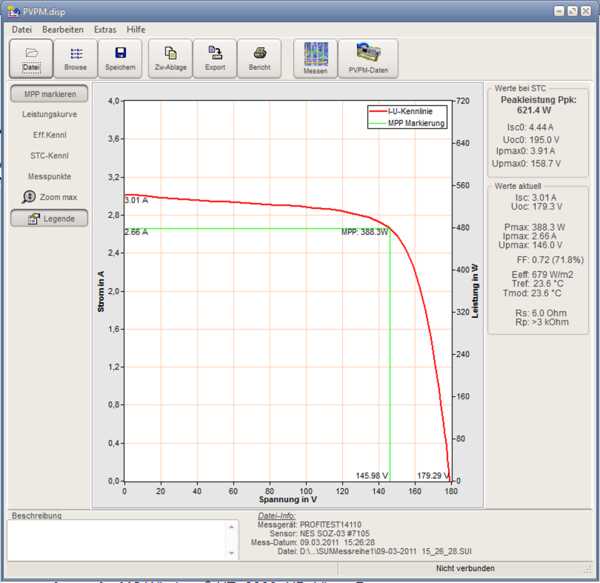The height and width of the screenshot is (583, 600).
Task: Open the Extras menu
Action: click(x=105, y=30)
